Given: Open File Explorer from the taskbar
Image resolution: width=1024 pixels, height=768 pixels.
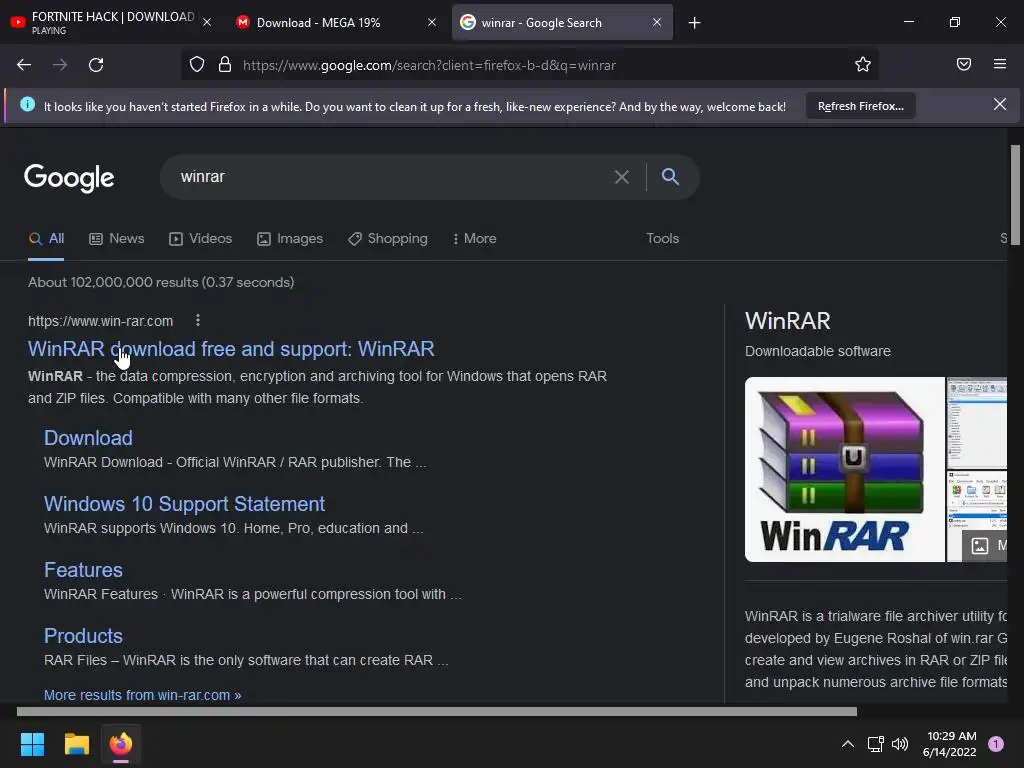Looking at the screenshot, I should pos(76,744).
